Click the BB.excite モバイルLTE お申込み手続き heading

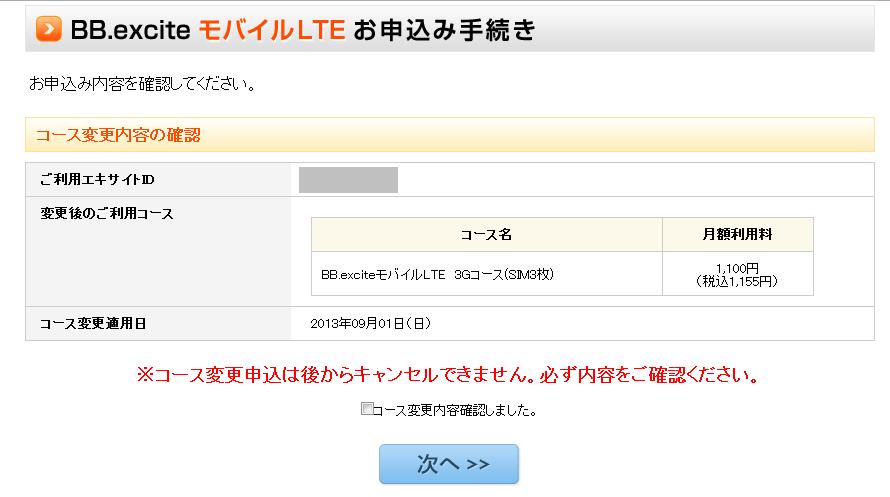[303, 30]
